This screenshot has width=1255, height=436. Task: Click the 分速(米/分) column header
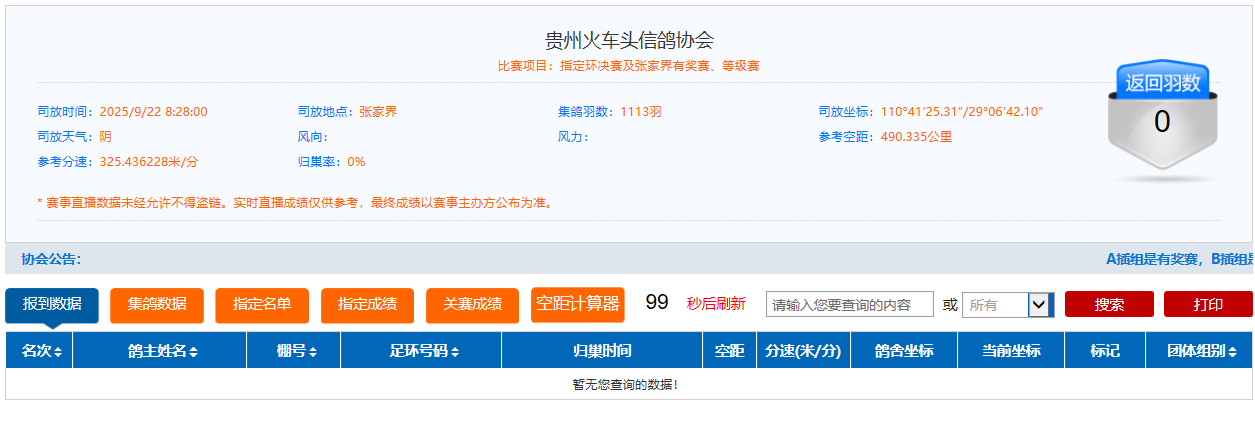[x=803, y=351]
